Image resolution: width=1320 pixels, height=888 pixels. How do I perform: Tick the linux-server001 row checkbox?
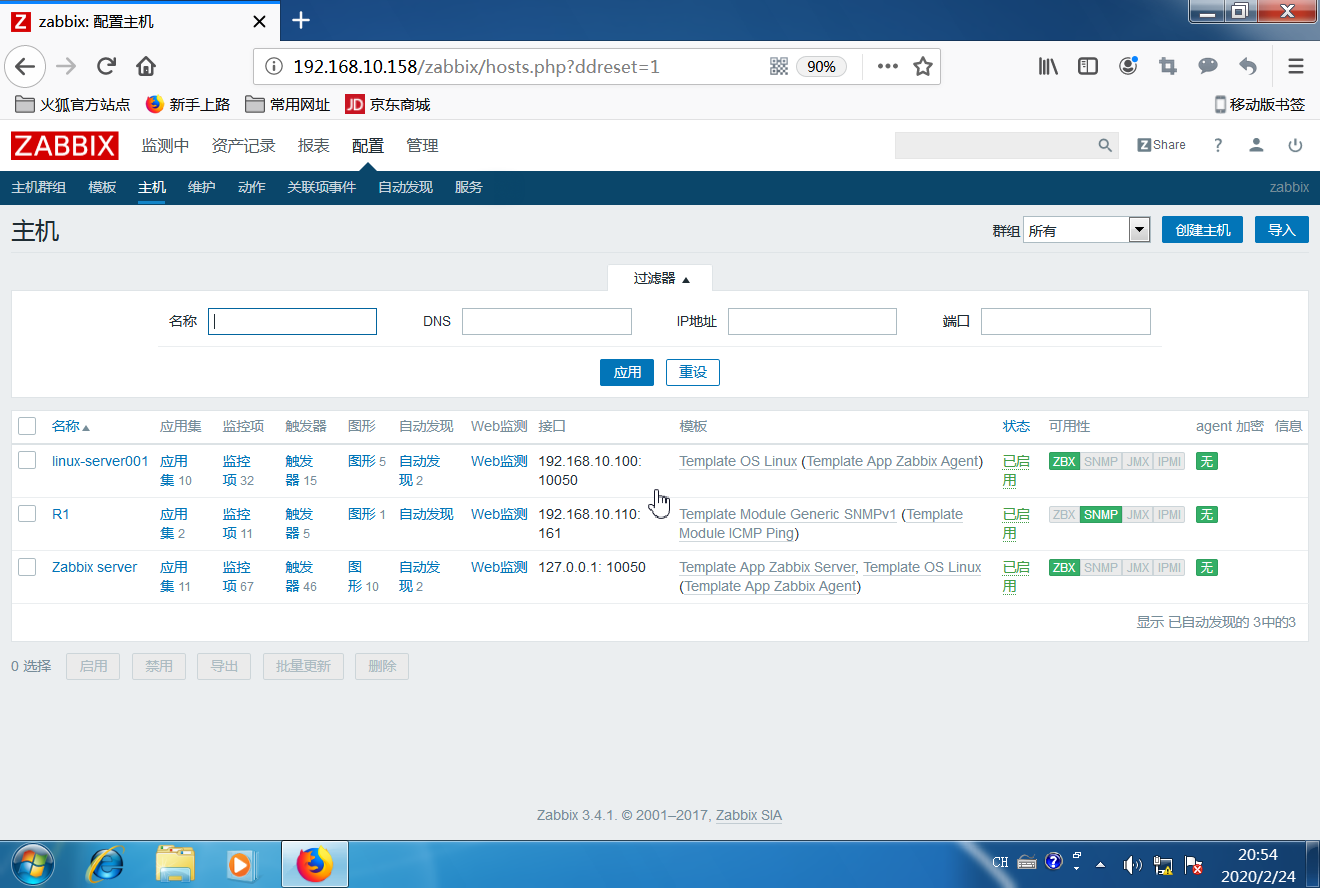click(x=27, y=461)
